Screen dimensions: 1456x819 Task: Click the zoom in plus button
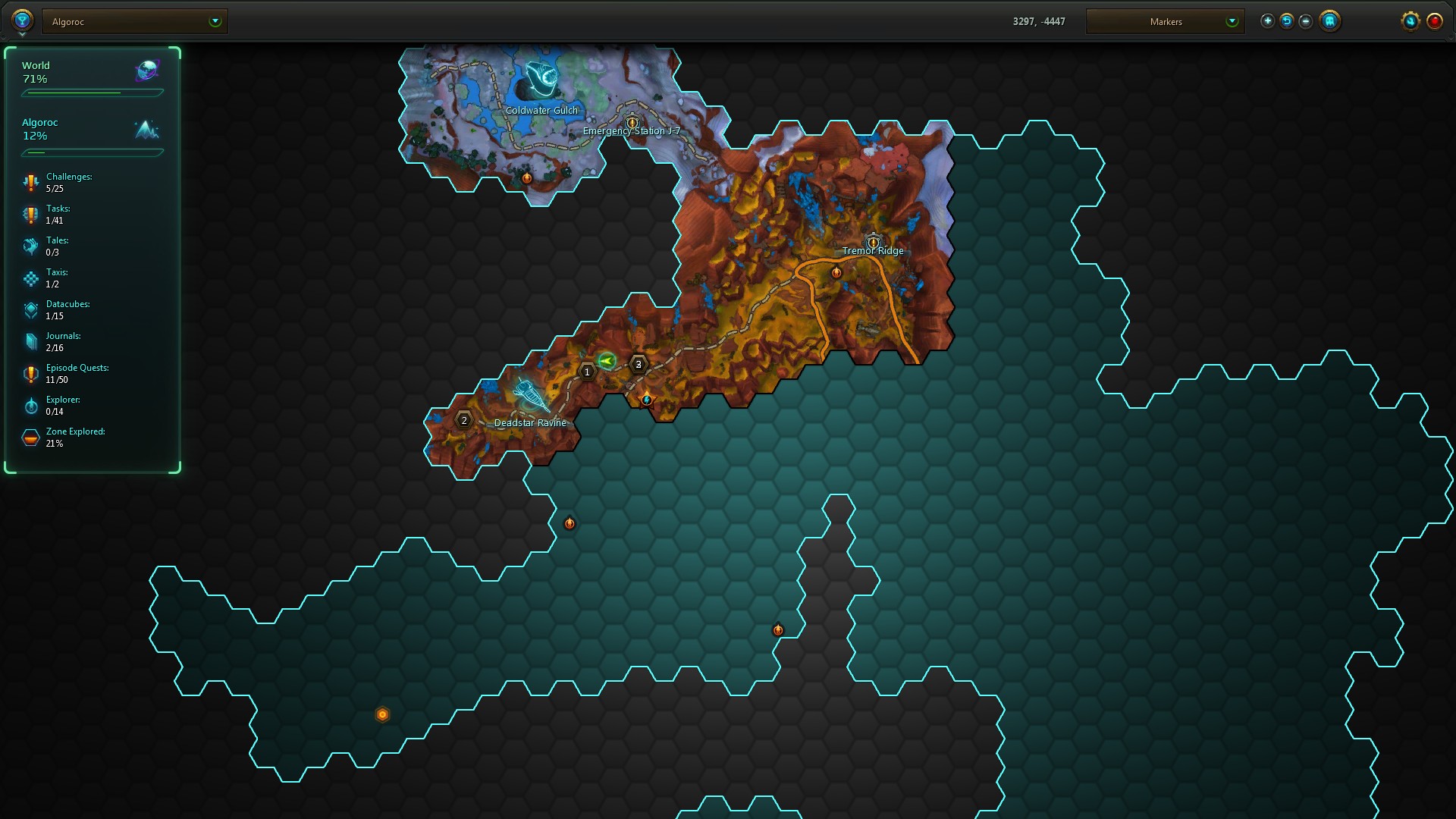1267,21
